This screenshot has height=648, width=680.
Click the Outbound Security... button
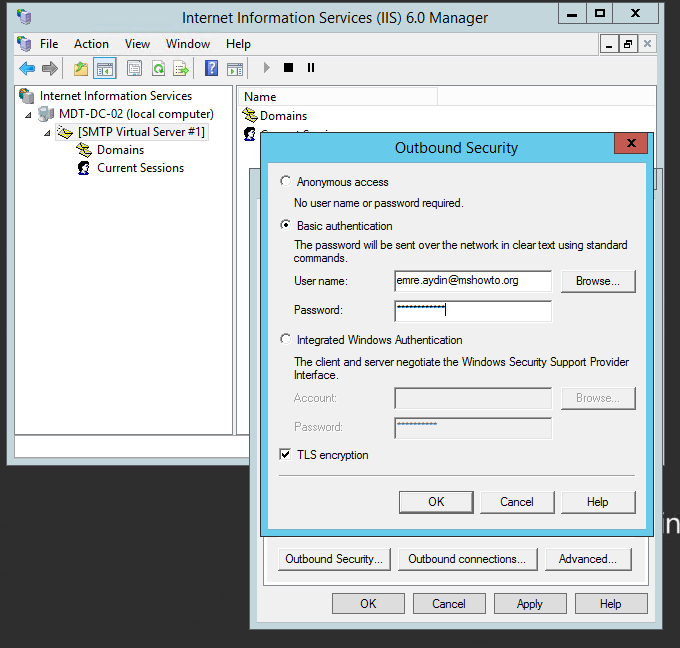[x=334, y=559]
